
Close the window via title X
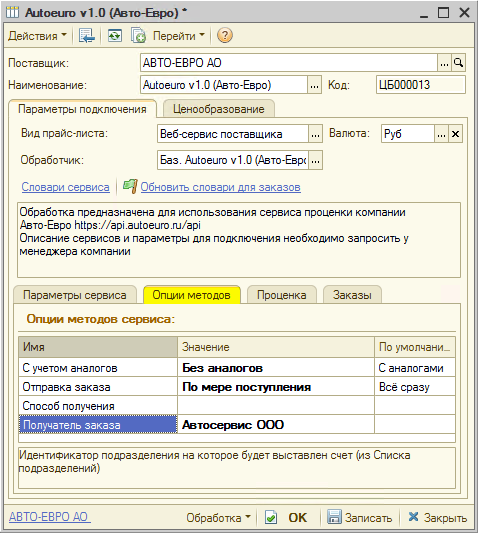pyautogui.click(x=464, y=13)
